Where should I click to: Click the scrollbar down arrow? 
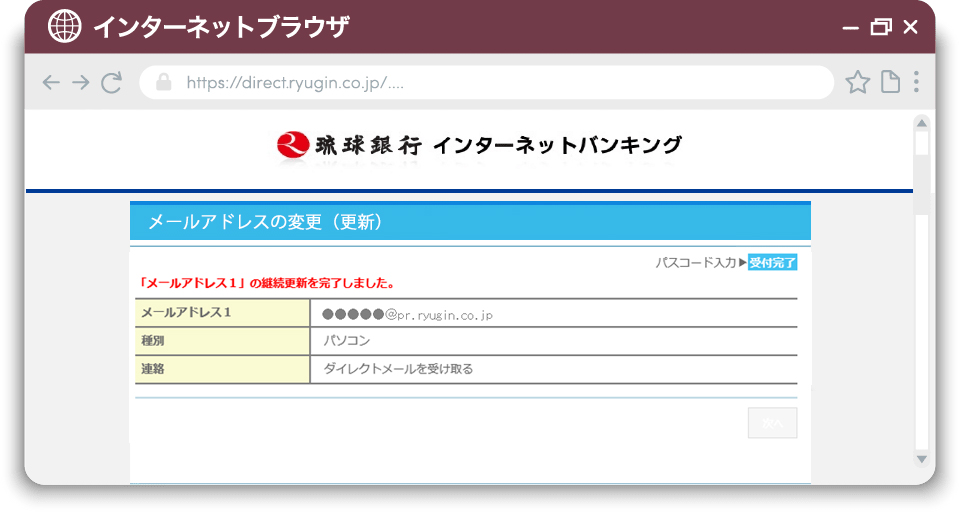(x=922, y=458)
